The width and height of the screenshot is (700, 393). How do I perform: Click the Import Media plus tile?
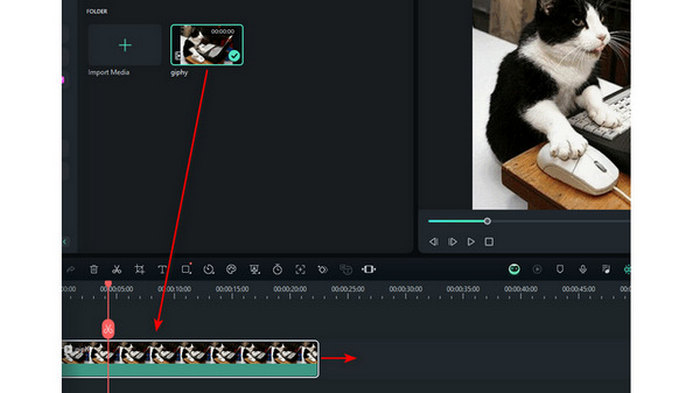125,45
